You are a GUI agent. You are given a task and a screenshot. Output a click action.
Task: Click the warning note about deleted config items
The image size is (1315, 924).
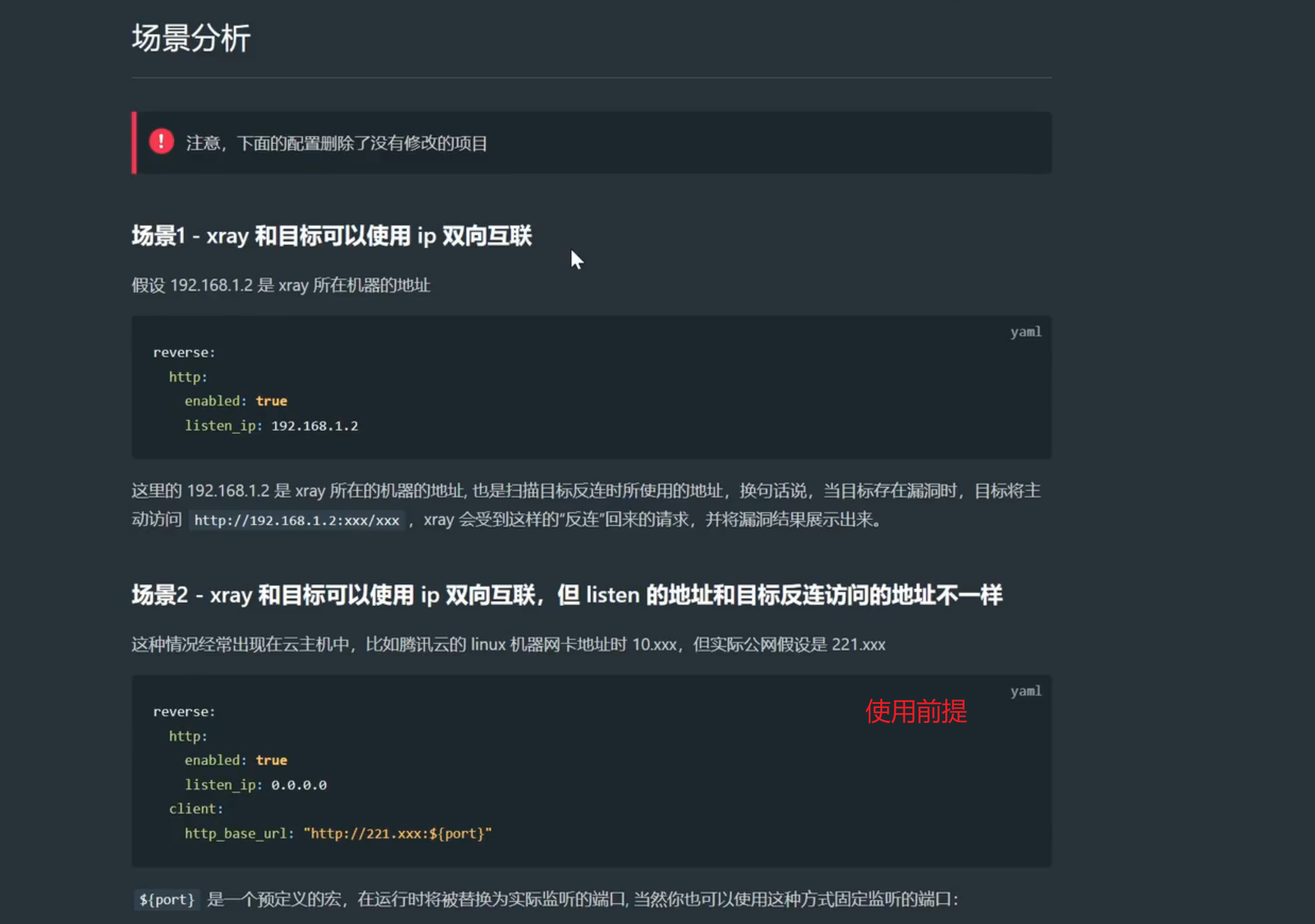(336, 144)
